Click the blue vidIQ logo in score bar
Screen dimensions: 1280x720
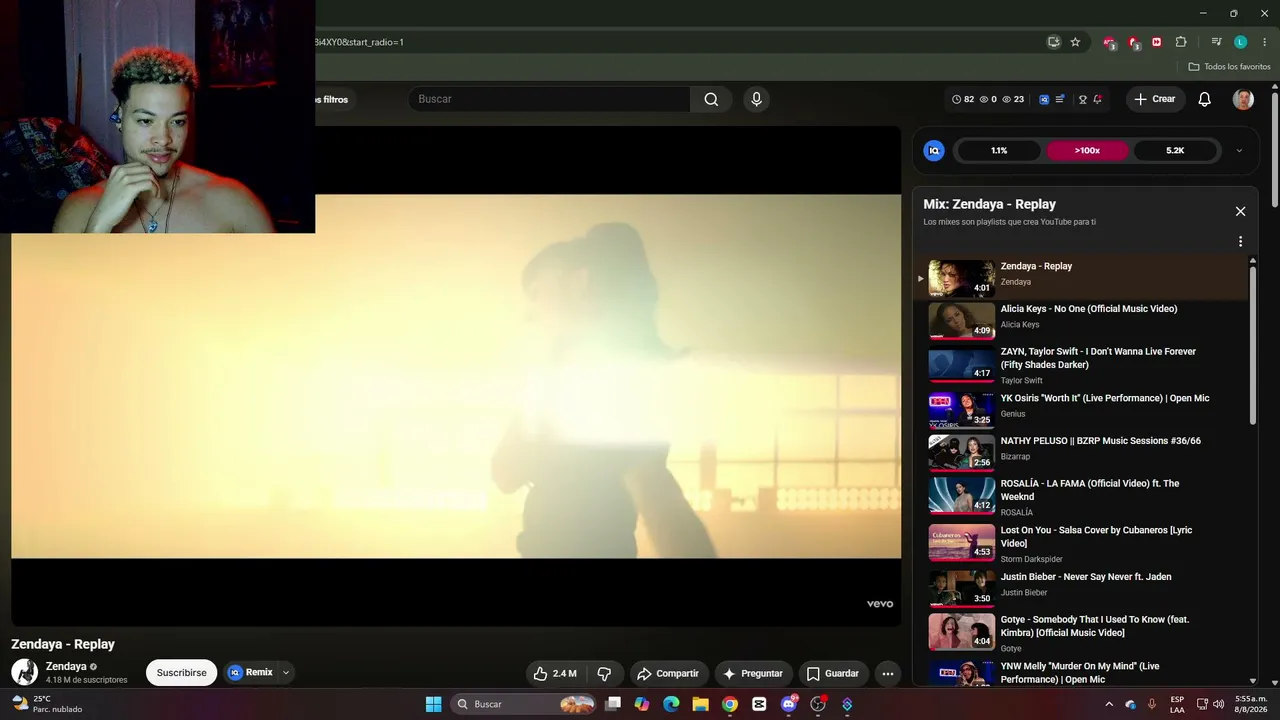[x=934, y=151]
